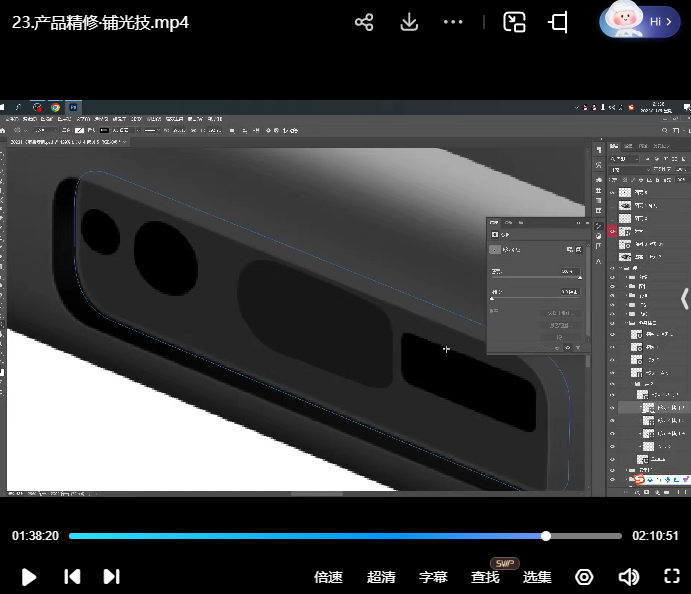Click the share icon
The image size is (691, 594).
[x=364, y=23]
